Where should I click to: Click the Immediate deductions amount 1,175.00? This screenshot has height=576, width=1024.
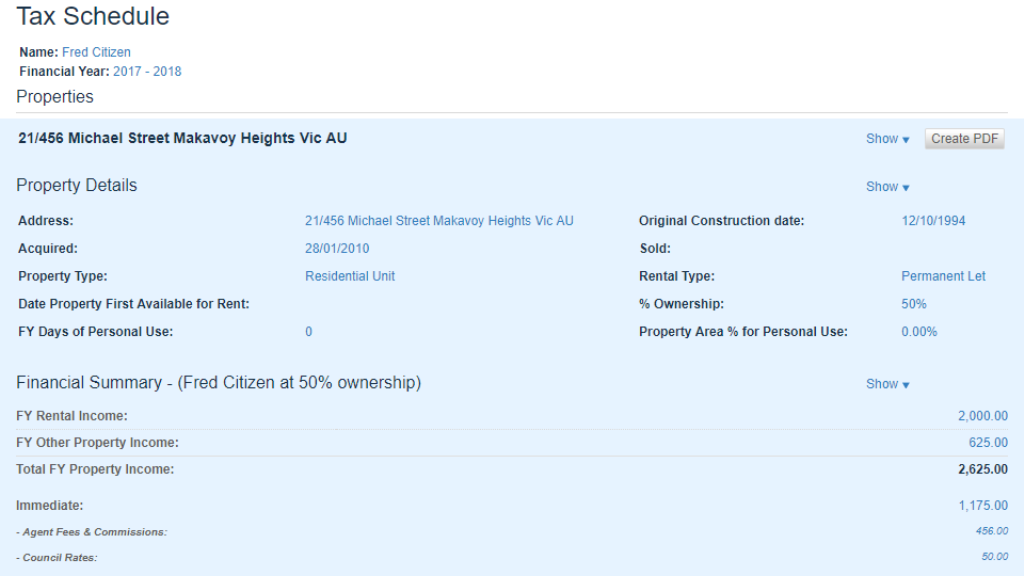(x=983, y=506)
